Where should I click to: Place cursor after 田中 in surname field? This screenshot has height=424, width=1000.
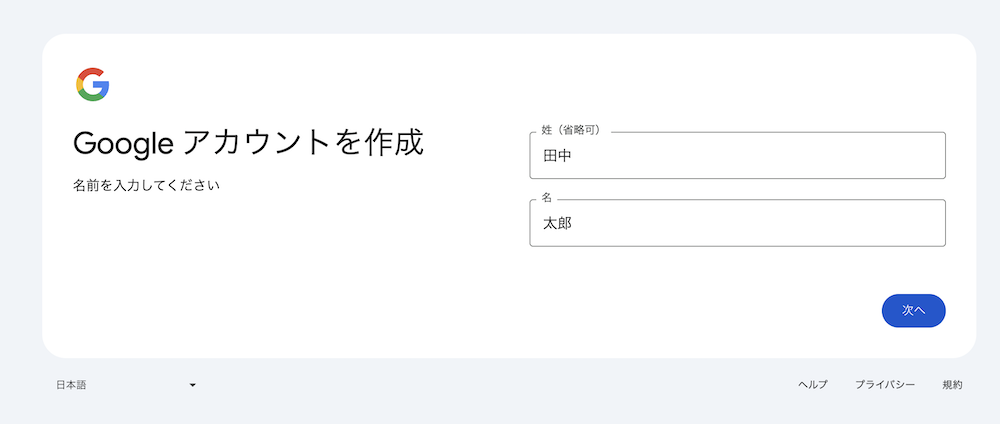coord(573,156)
